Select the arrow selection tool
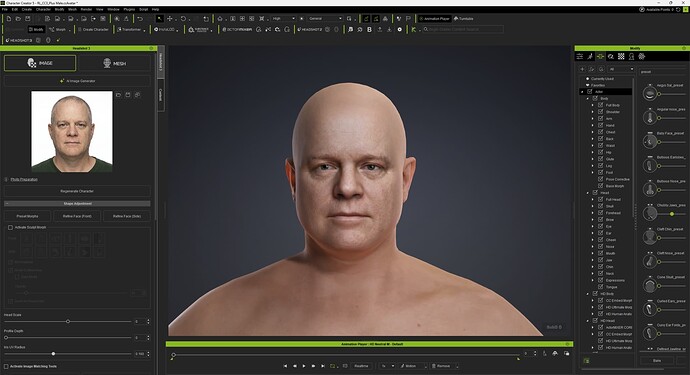The image size is (690, 375). tap(159, 19)
